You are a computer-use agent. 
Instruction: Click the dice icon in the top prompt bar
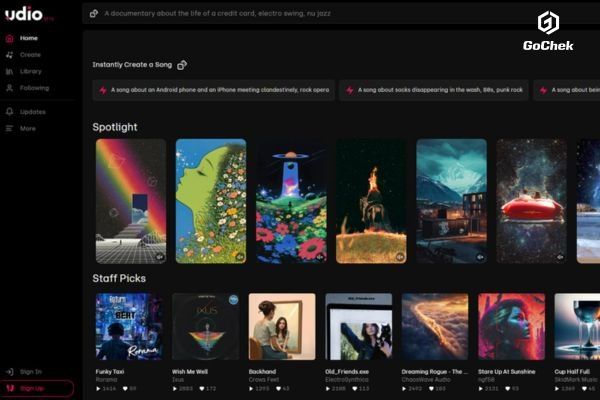click(94, 13)
